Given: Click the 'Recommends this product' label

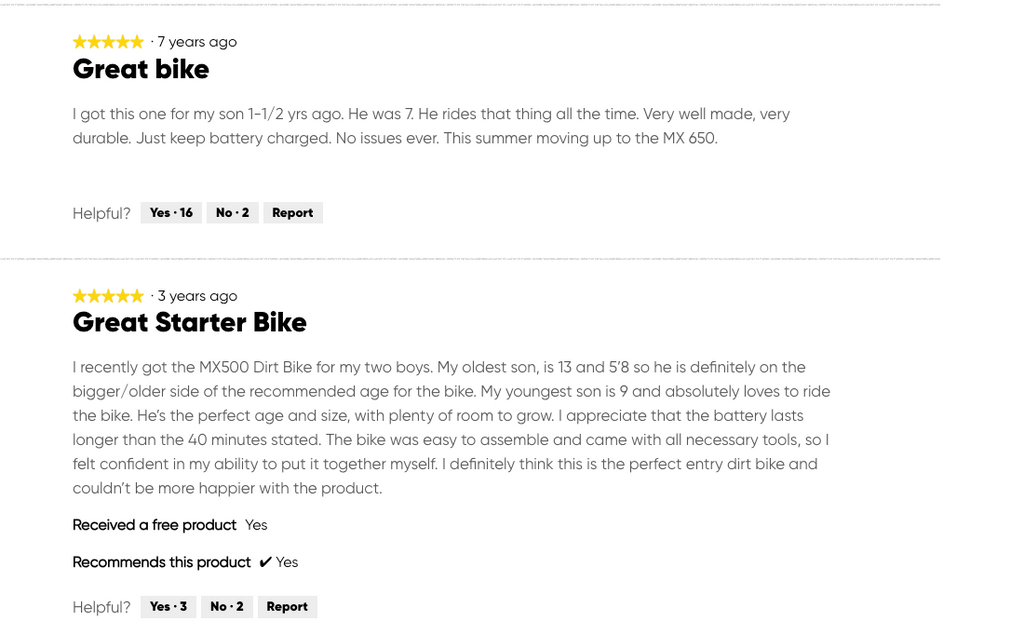Looking at the screenshot, I should pyautogui.click(x=161, y=562).
